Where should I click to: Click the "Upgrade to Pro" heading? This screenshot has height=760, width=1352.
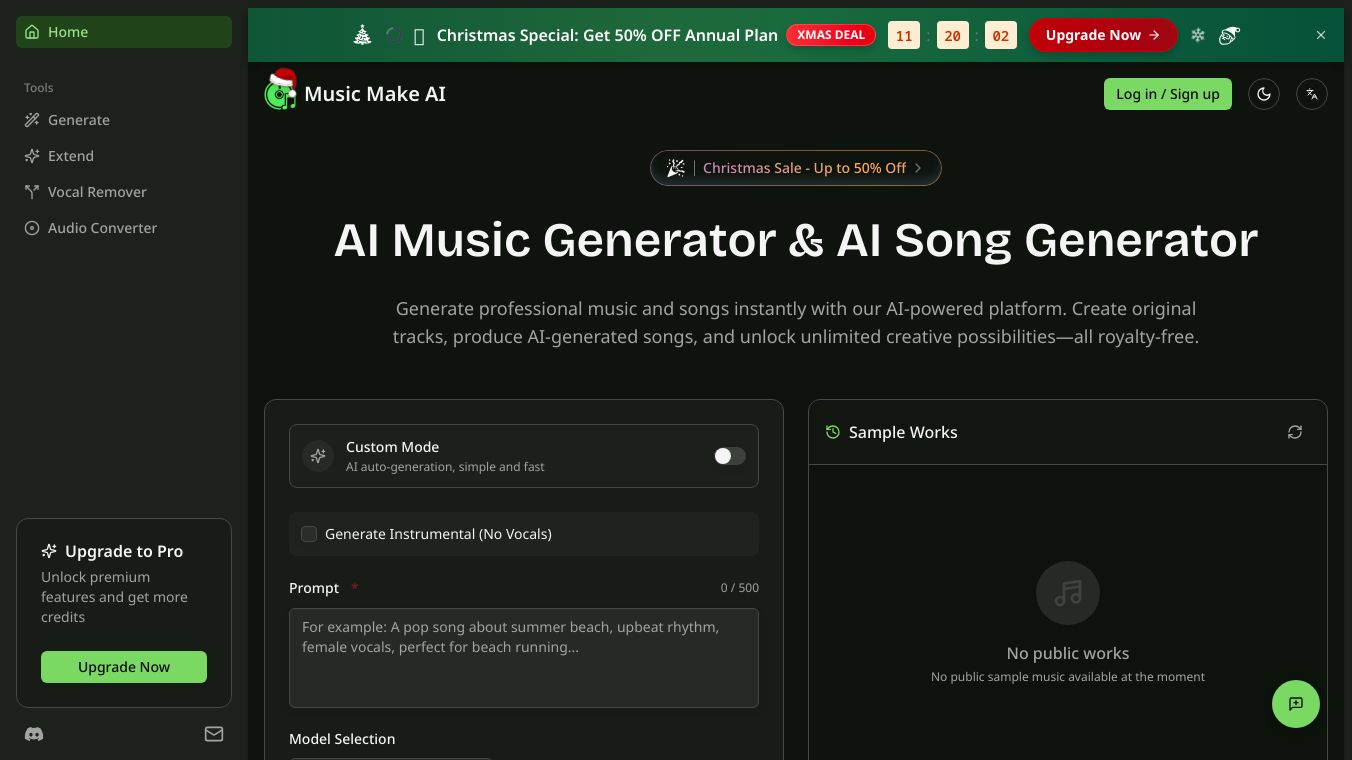[x=124, y=551]
